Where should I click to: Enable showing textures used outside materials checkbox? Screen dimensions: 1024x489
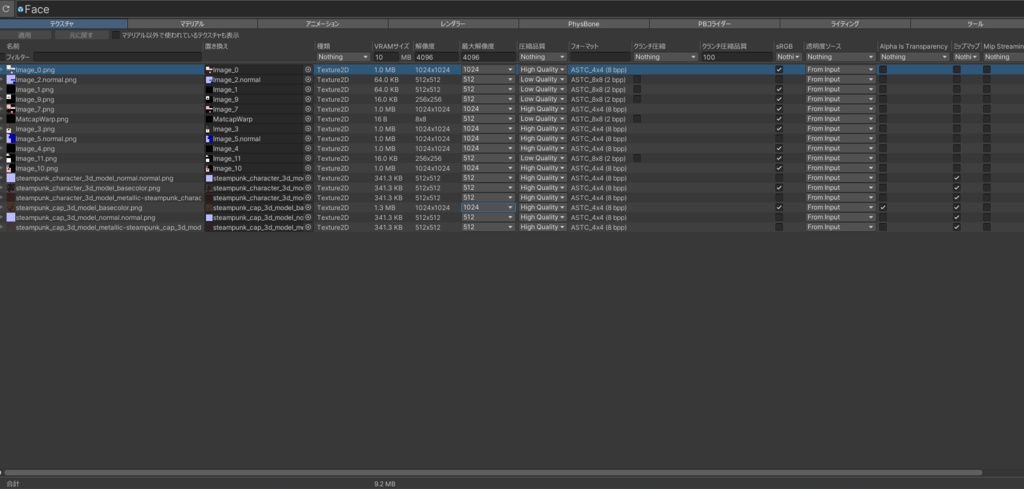point(116,35)
